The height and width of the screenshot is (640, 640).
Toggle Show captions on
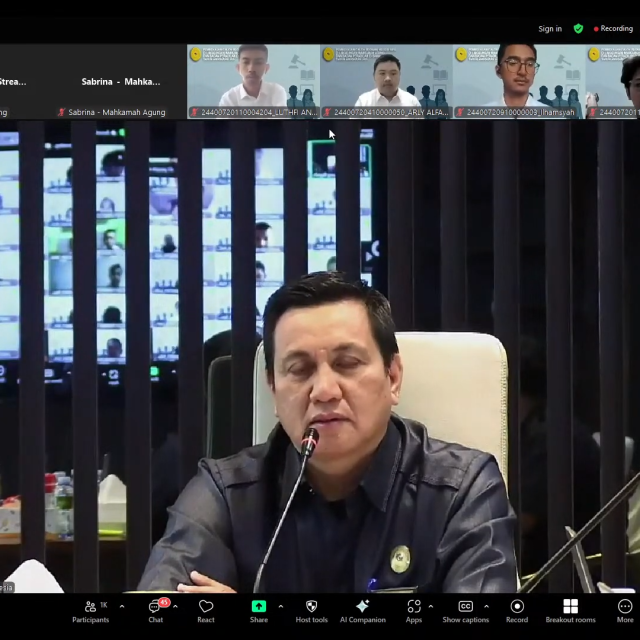(x=466, y=610)
